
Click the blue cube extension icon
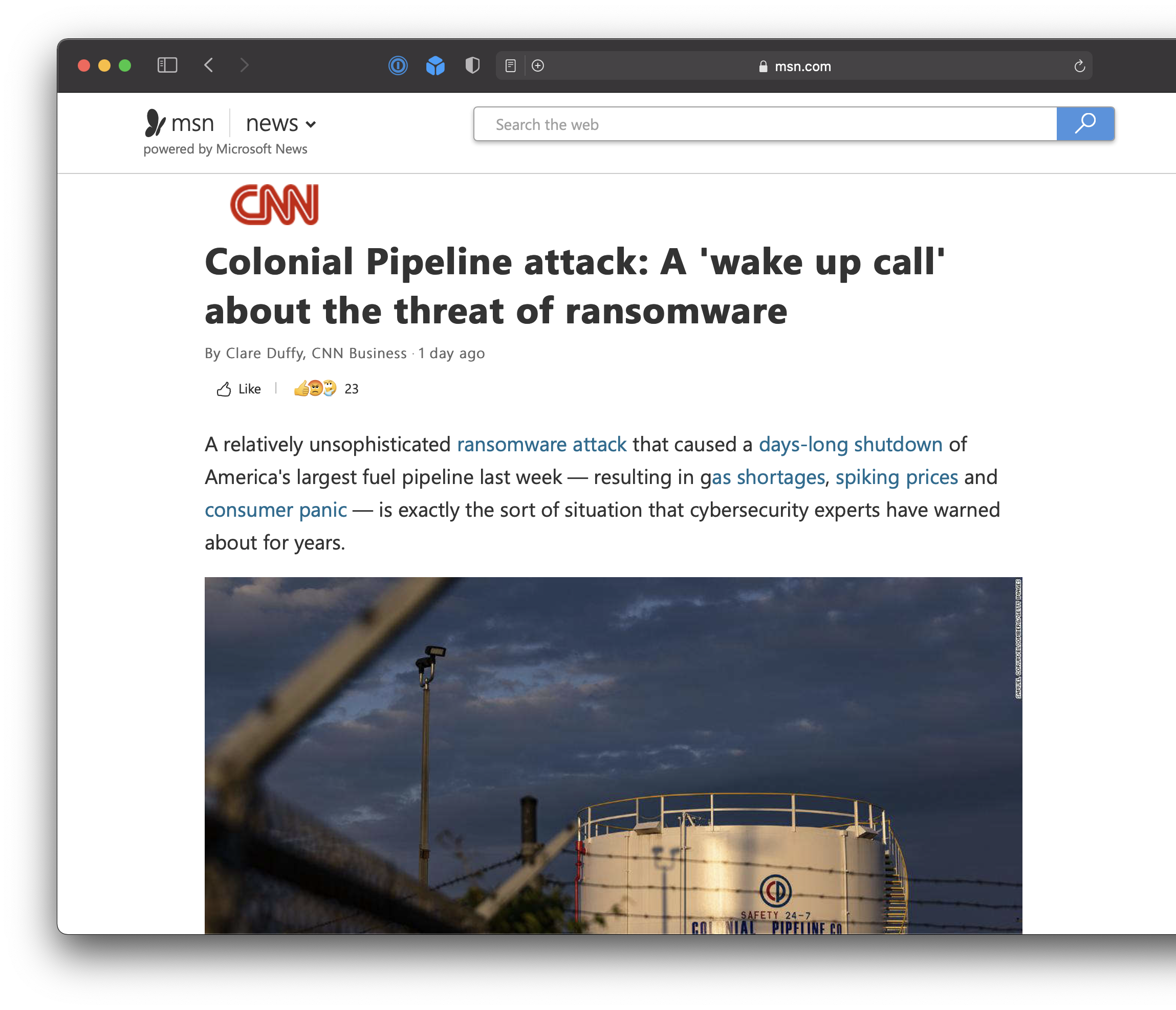(x=435, y=66)
